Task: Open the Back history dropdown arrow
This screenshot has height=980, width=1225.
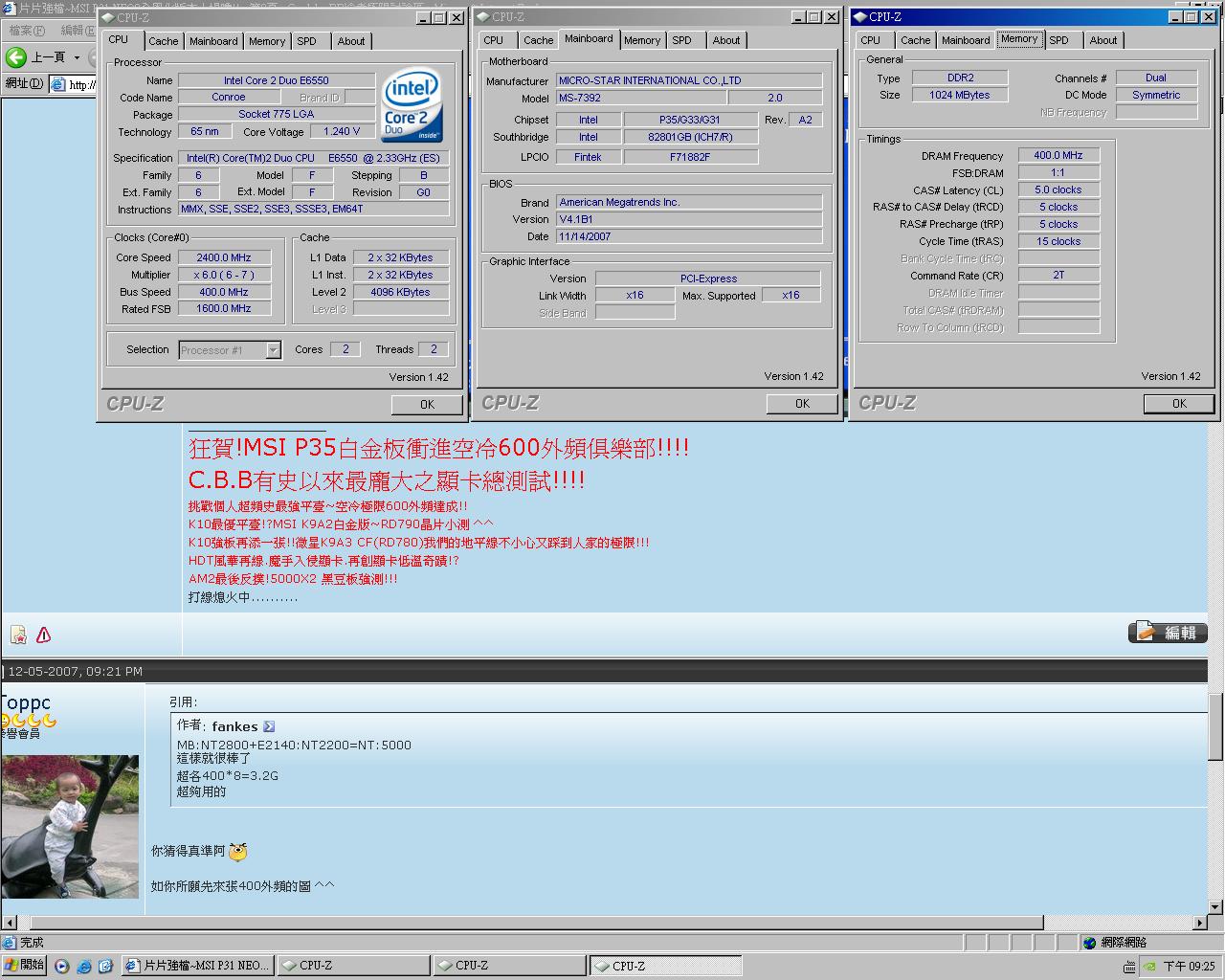Action: [x=78, y=57]
